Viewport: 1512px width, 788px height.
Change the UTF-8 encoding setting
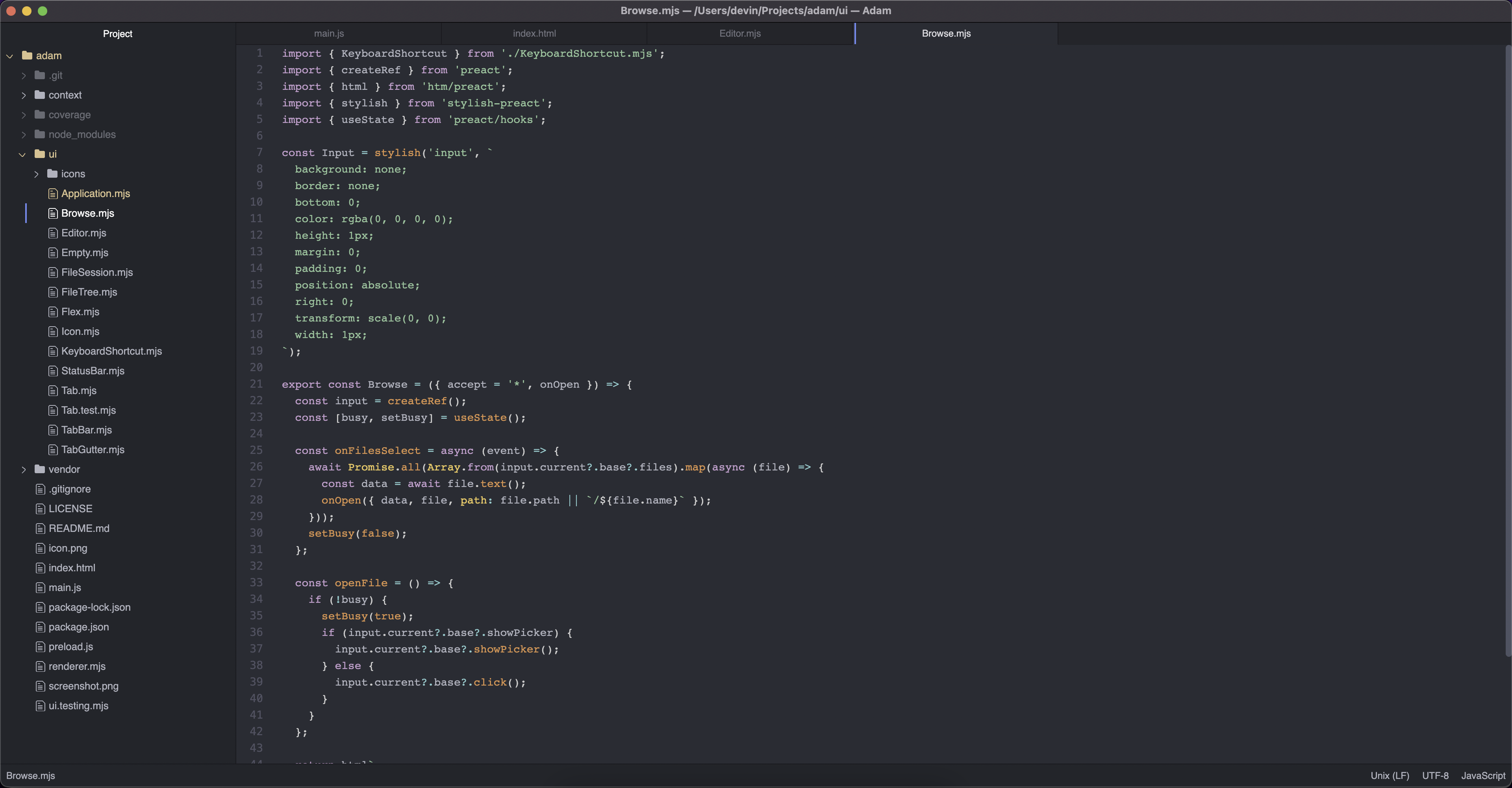(x=1435, y=776)
